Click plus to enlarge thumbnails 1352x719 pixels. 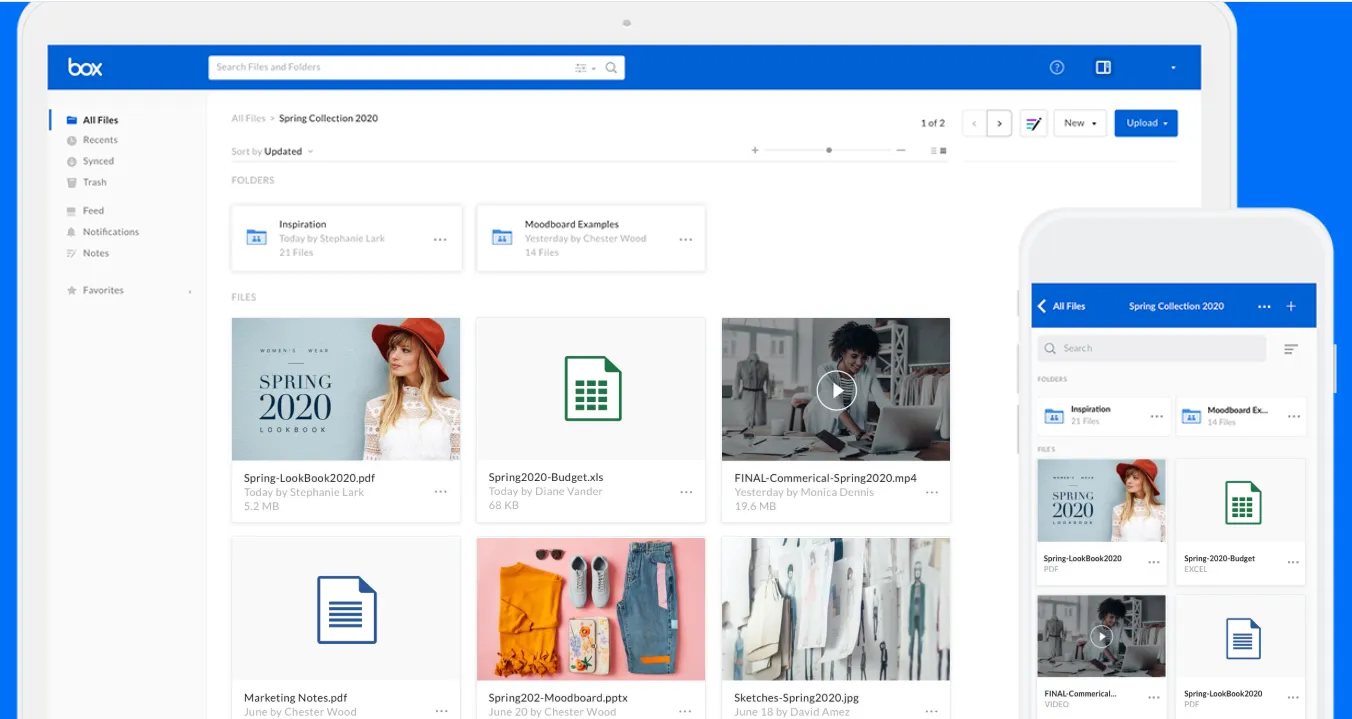coord(755,149)
